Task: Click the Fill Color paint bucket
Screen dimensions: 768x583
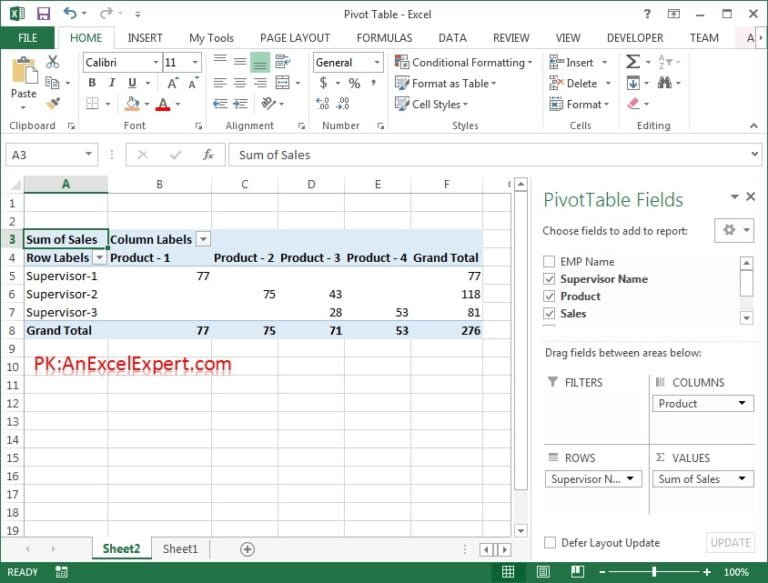Action: 132,103
